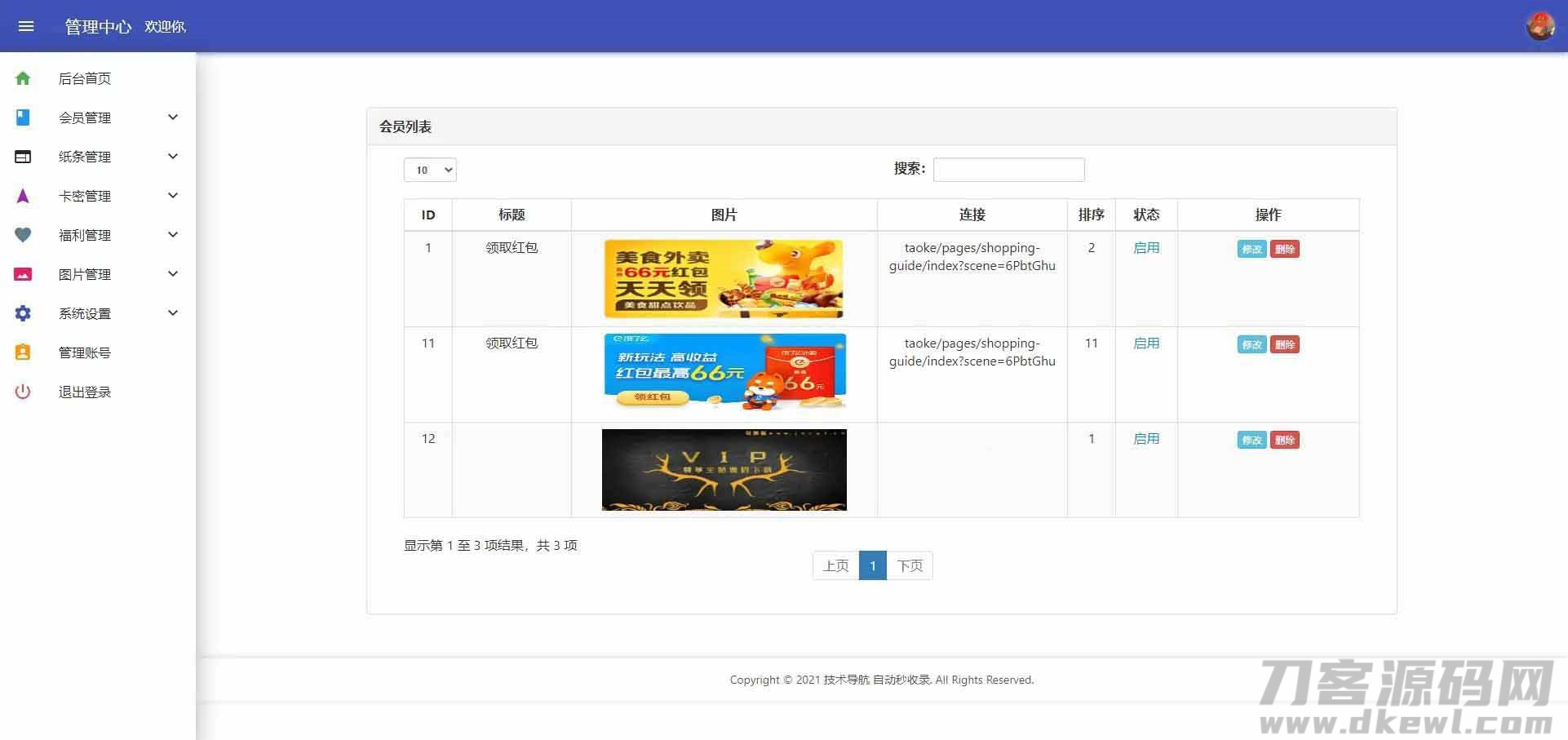Click the power icon next to 退出登录
This screenshot has width=1568, height=740.
point(23,391)
